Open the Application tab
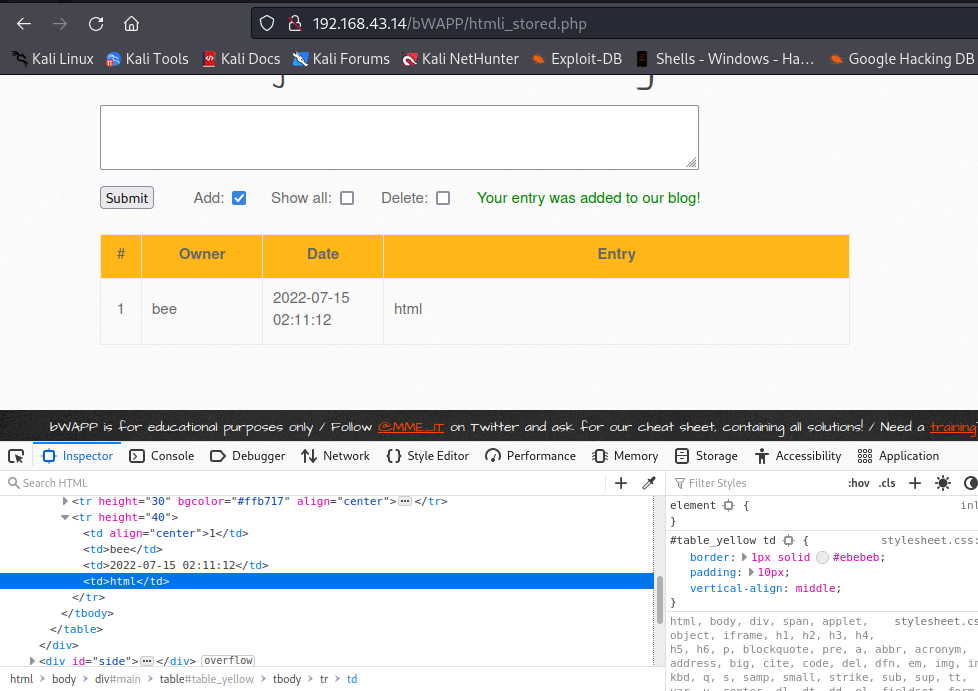This screenshot has height=691, width=978. click(x=898, y=456)
